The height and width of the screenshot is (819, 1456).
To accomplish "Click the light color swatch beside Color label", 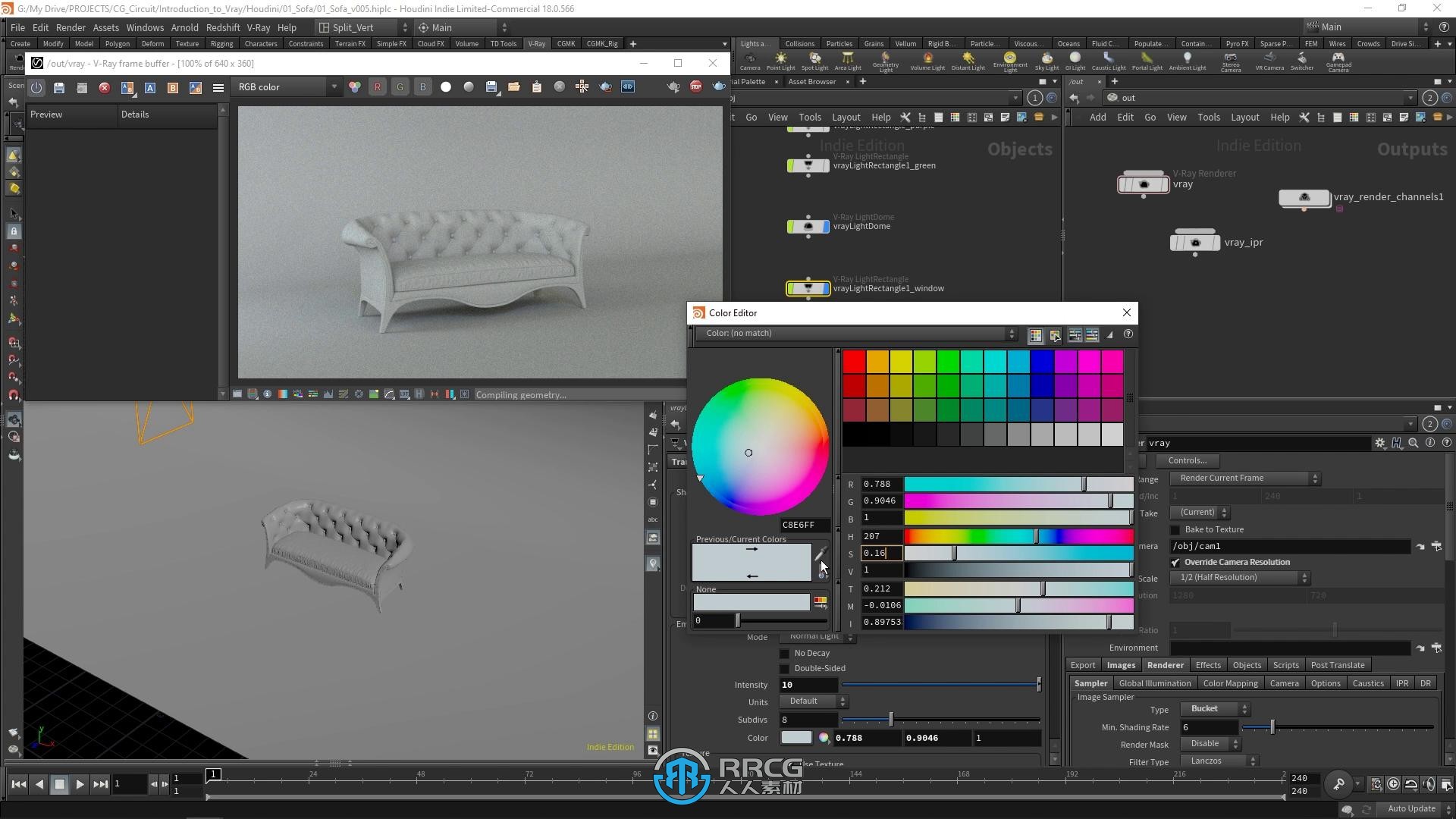I will coord(796,738).
